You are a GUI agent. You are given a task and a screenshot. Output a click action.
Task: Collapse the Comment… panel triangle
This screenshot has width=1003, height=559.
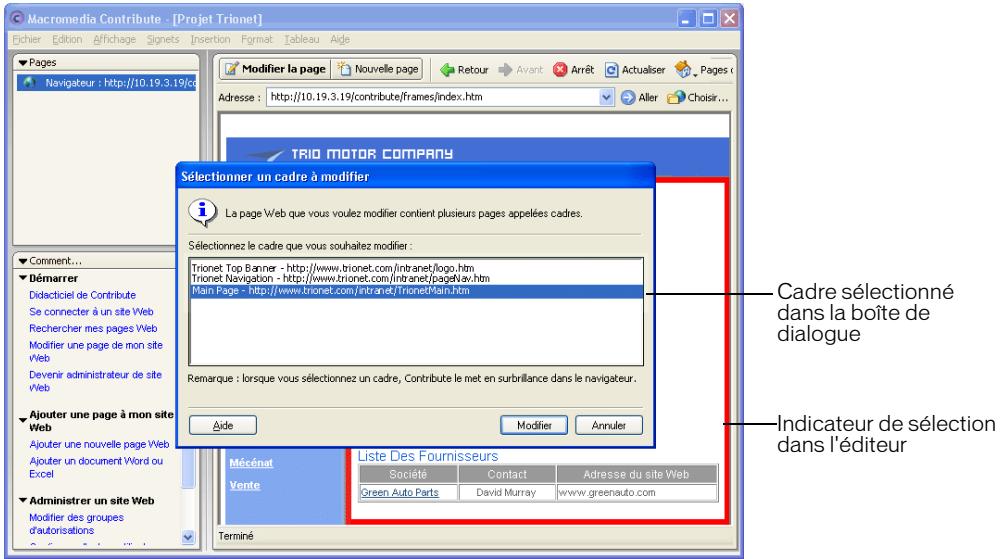tap(23, 261)
